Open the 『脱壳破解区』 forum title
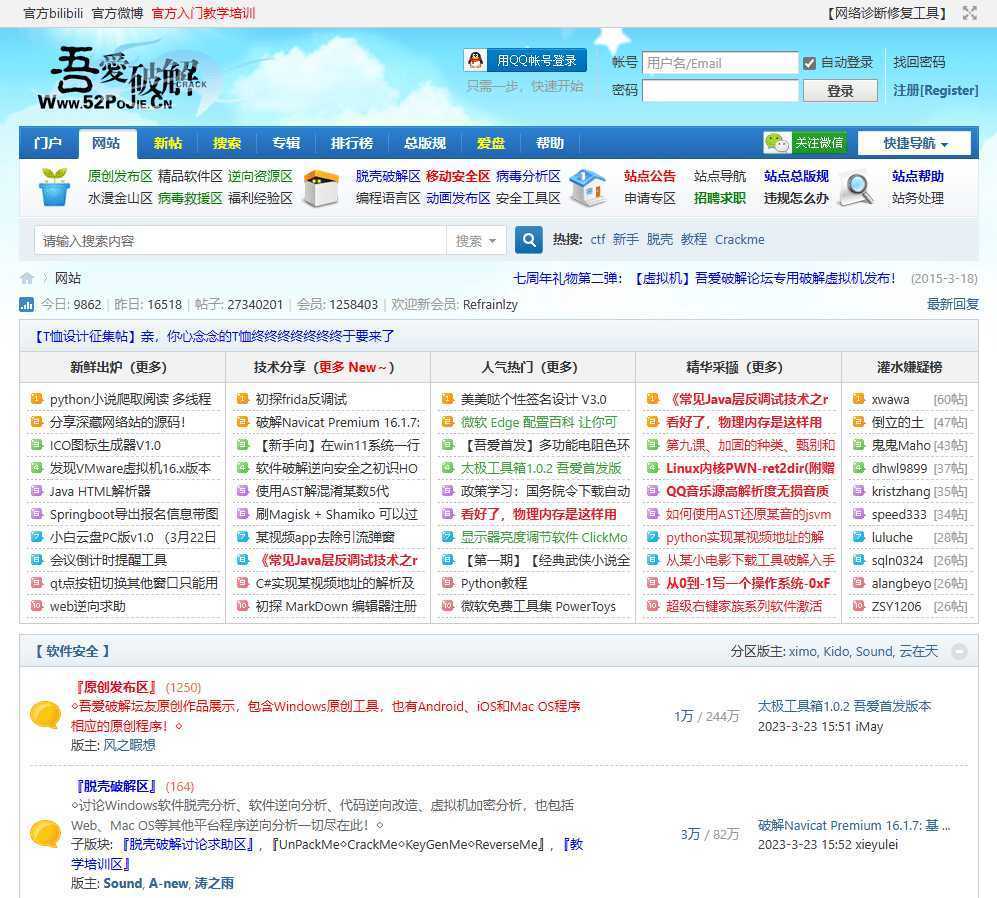This screenshot has height=898, width=997. (116, 786)
